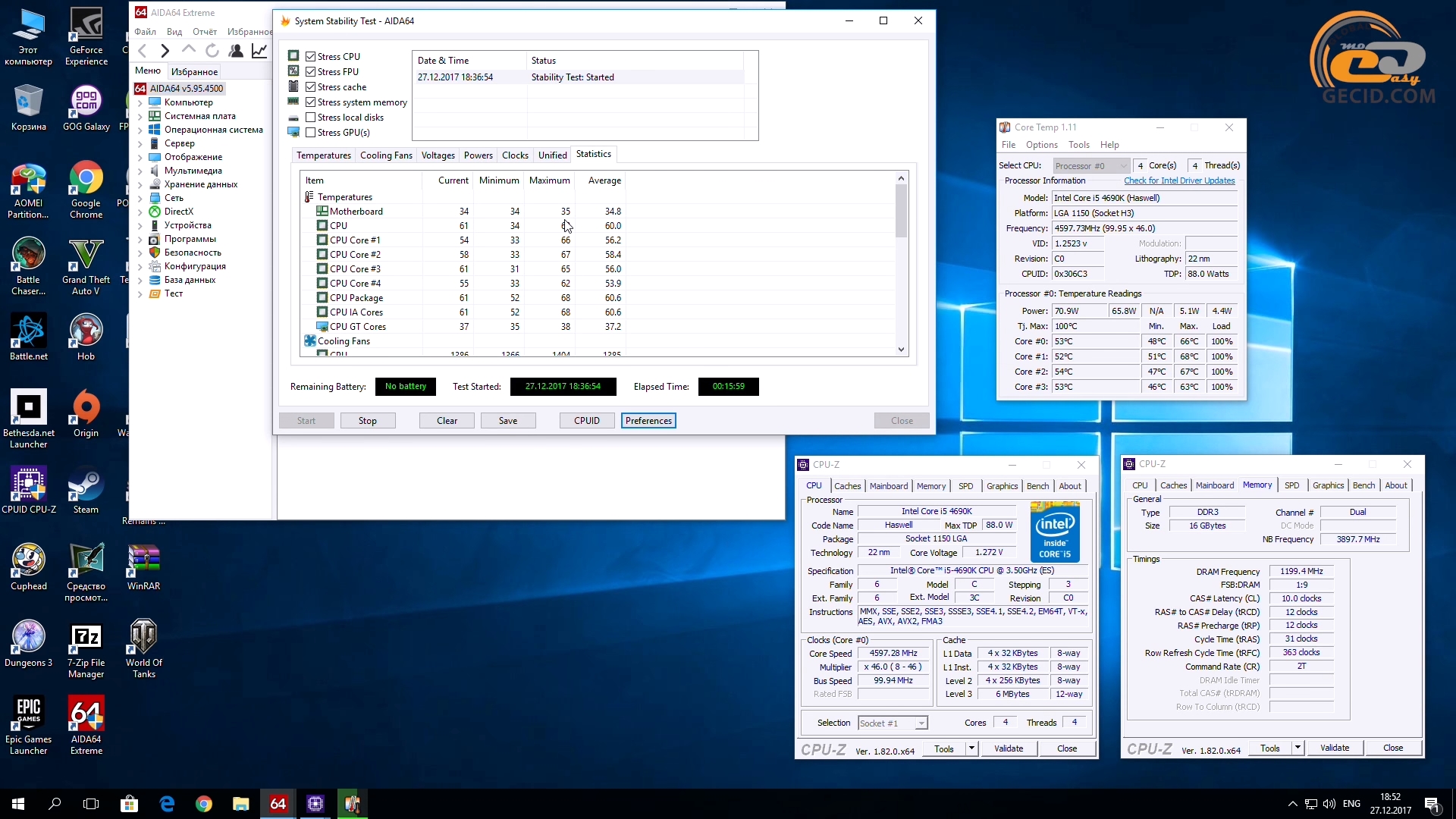Open the Hob game shortcut

pyautogui.click(x=86, y=337)
